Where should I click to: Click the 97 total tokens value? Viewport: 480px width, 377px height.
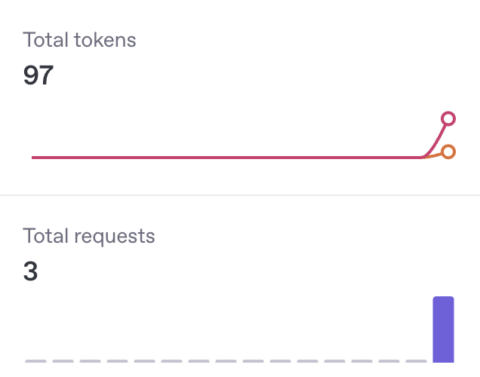click(38, 75)
